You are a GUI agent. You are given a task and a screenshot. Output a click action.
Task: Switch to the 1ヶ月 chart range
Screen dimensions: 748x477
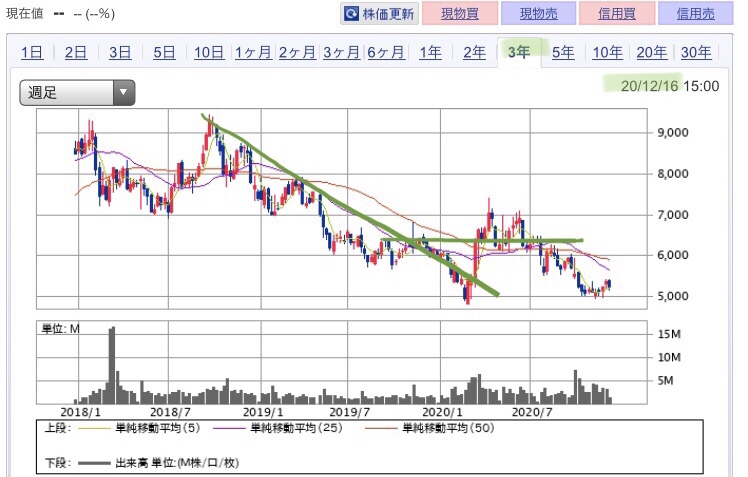click(x=253, y=52)
